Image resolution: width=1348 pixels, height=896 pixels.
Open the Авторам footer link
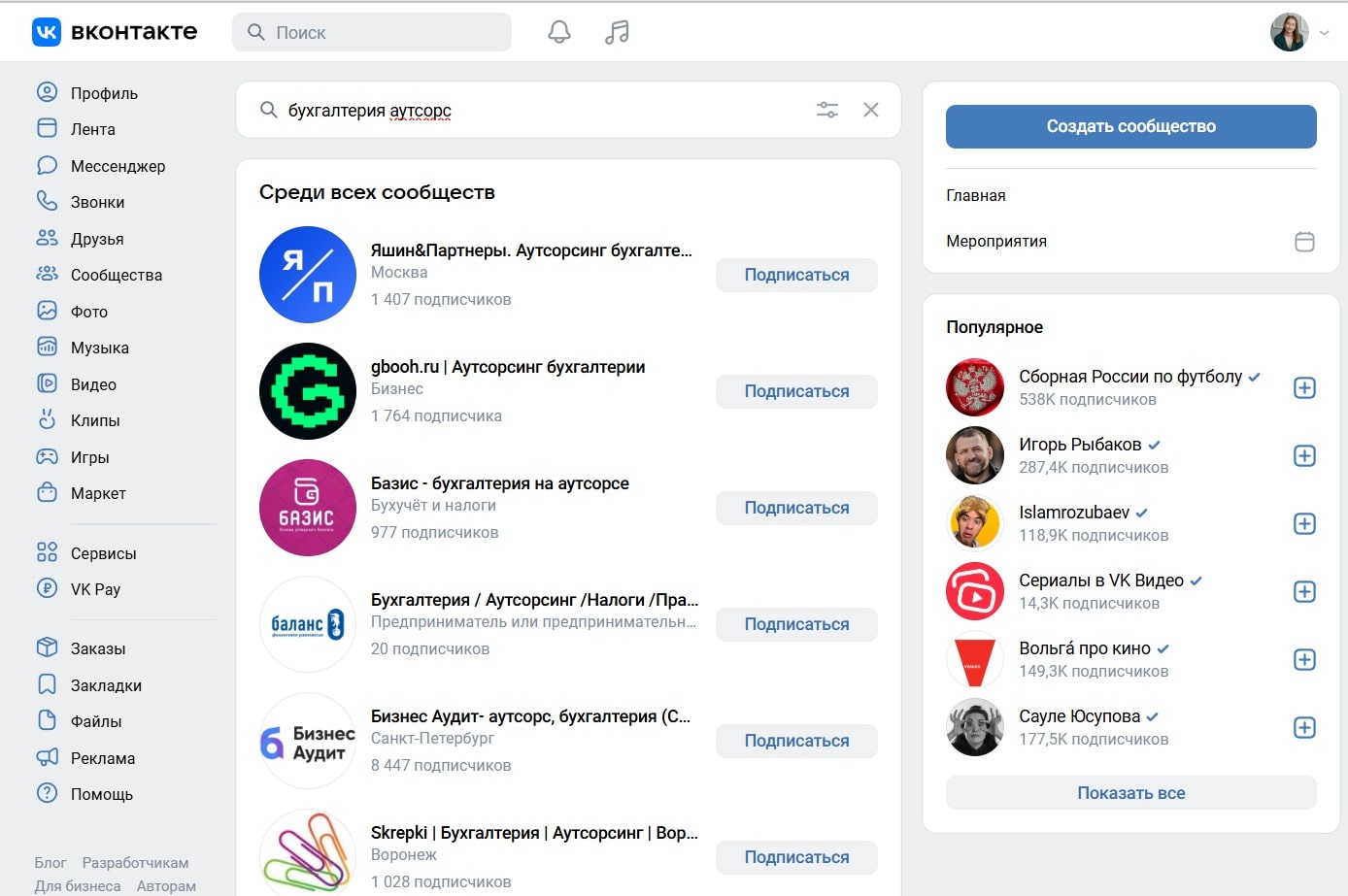(166, 885)
